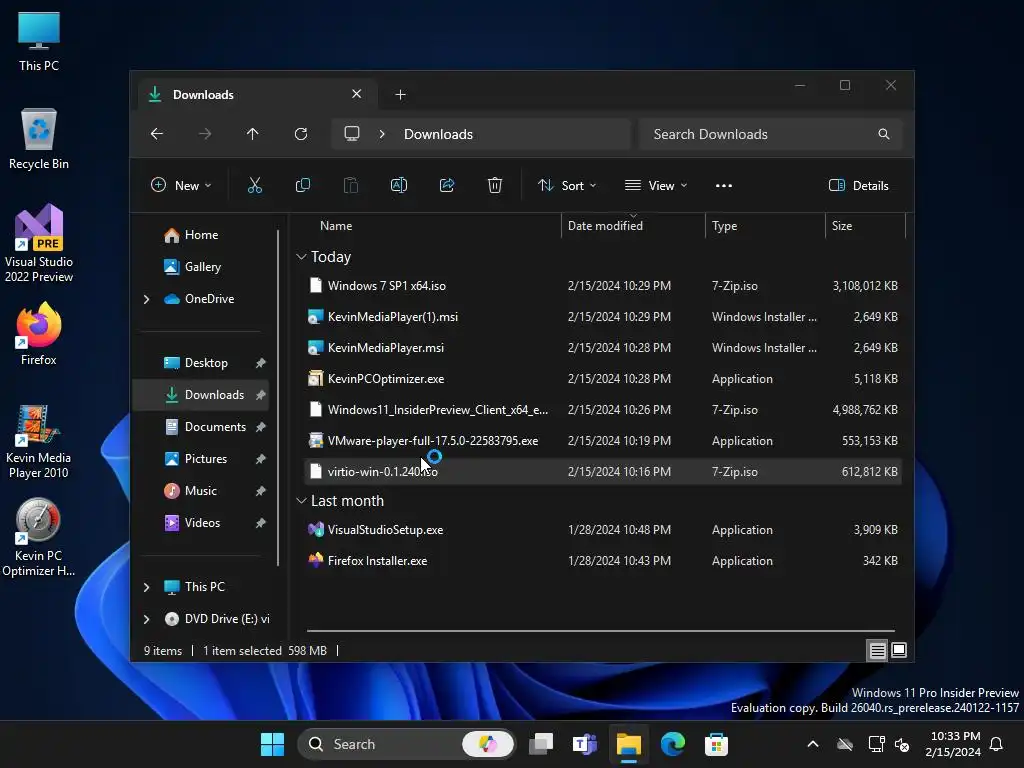Open Pictures in sidebar

pyautogui.click(x=201, y=459)
